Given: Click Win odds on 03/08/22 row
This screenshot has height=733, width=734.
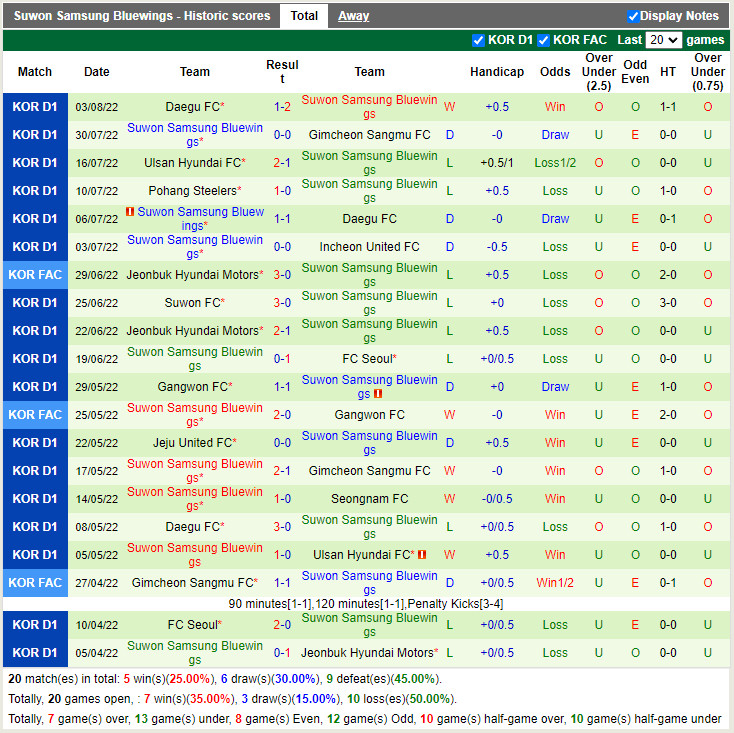Looking at the screenshot, I should (x=555, y=107).
